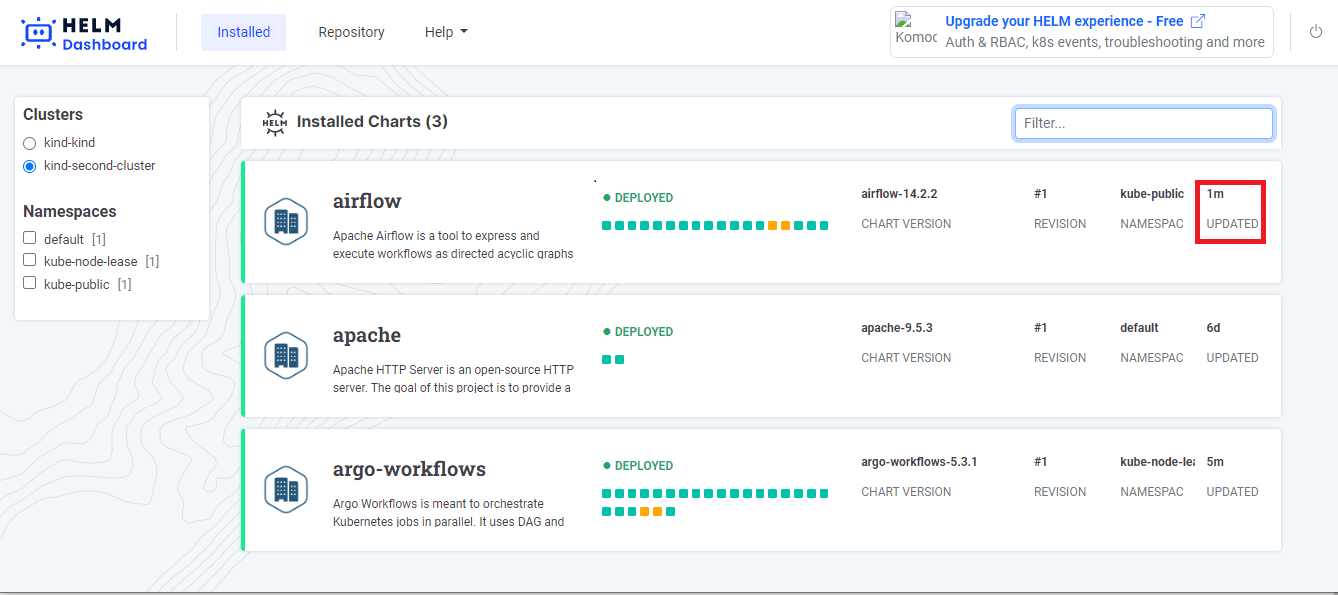
Task: Open Upgrade your HELM experience link
Action: [x=1064, y=21]
